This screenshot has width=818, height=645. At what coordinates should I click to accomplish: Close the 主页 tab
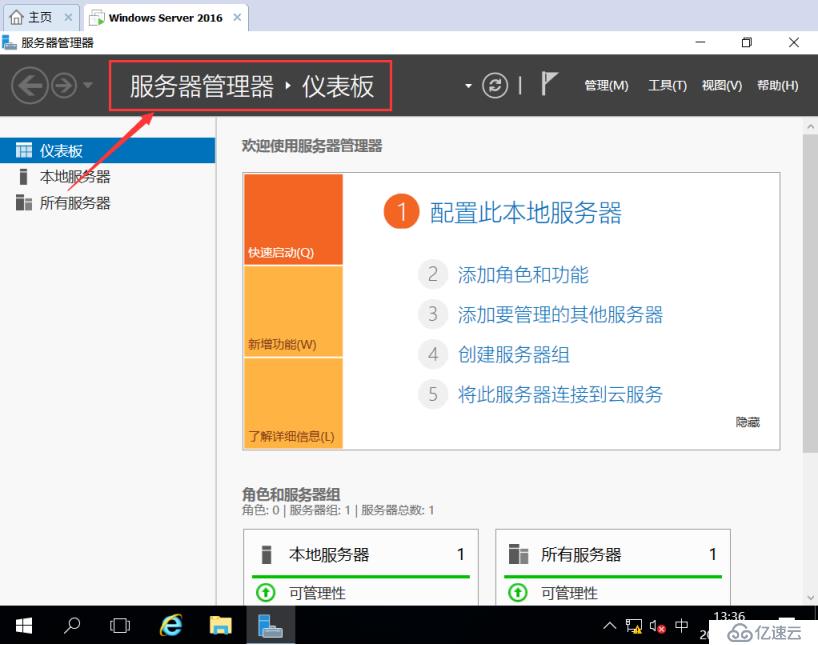(x=68, y=18)
